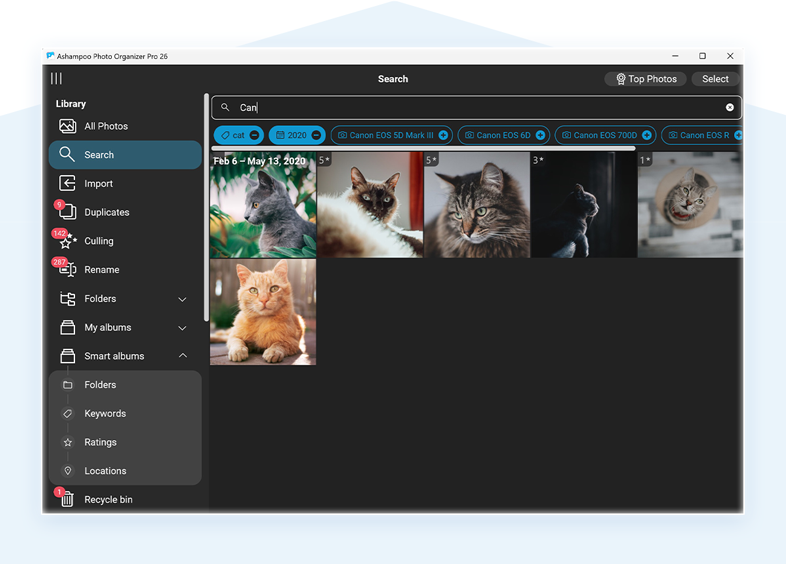
Task: Open the Rename icon with badge 287
Action: 67,269
